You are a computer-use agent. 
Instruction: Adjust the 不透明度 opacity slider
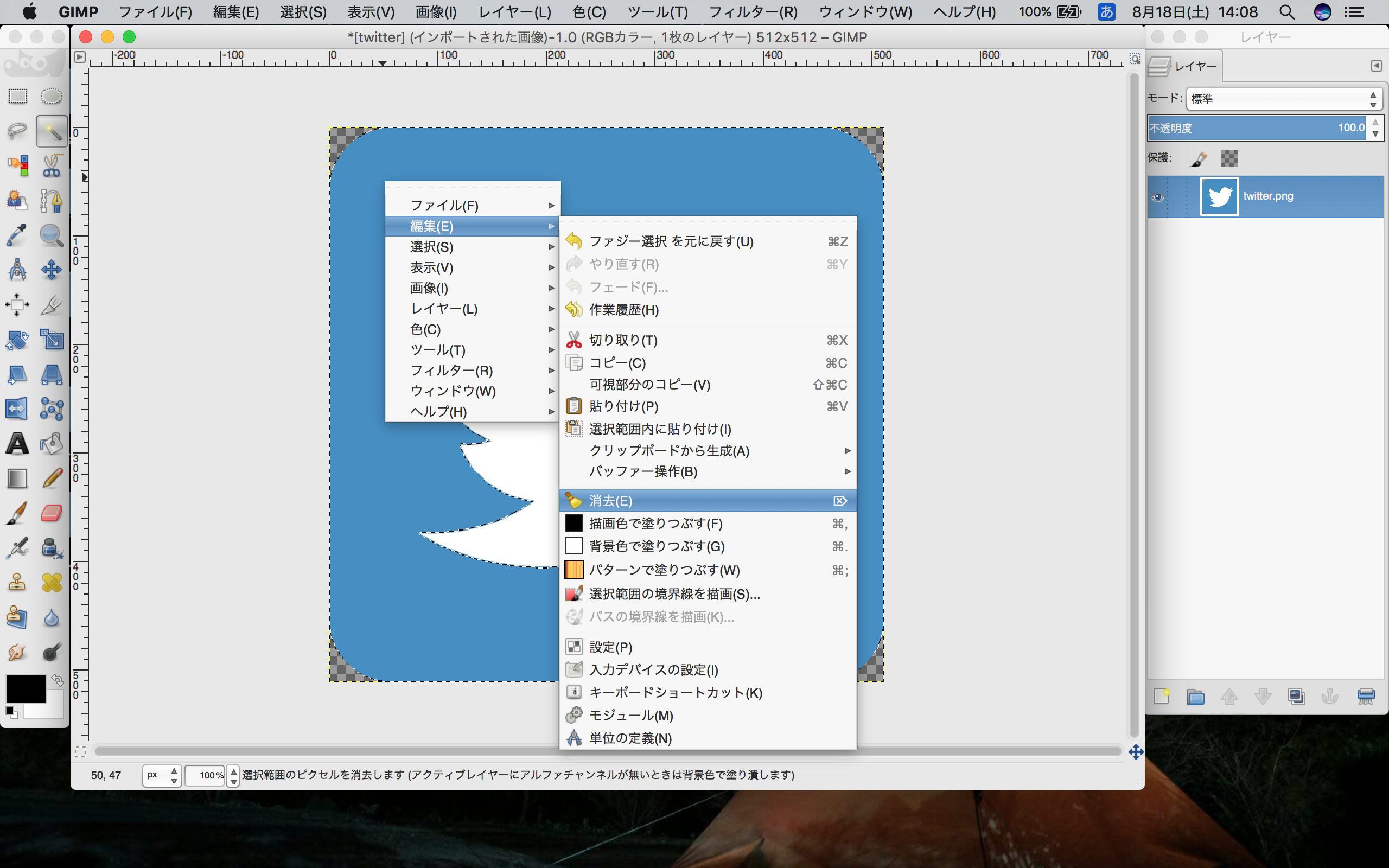[1258, 128]
